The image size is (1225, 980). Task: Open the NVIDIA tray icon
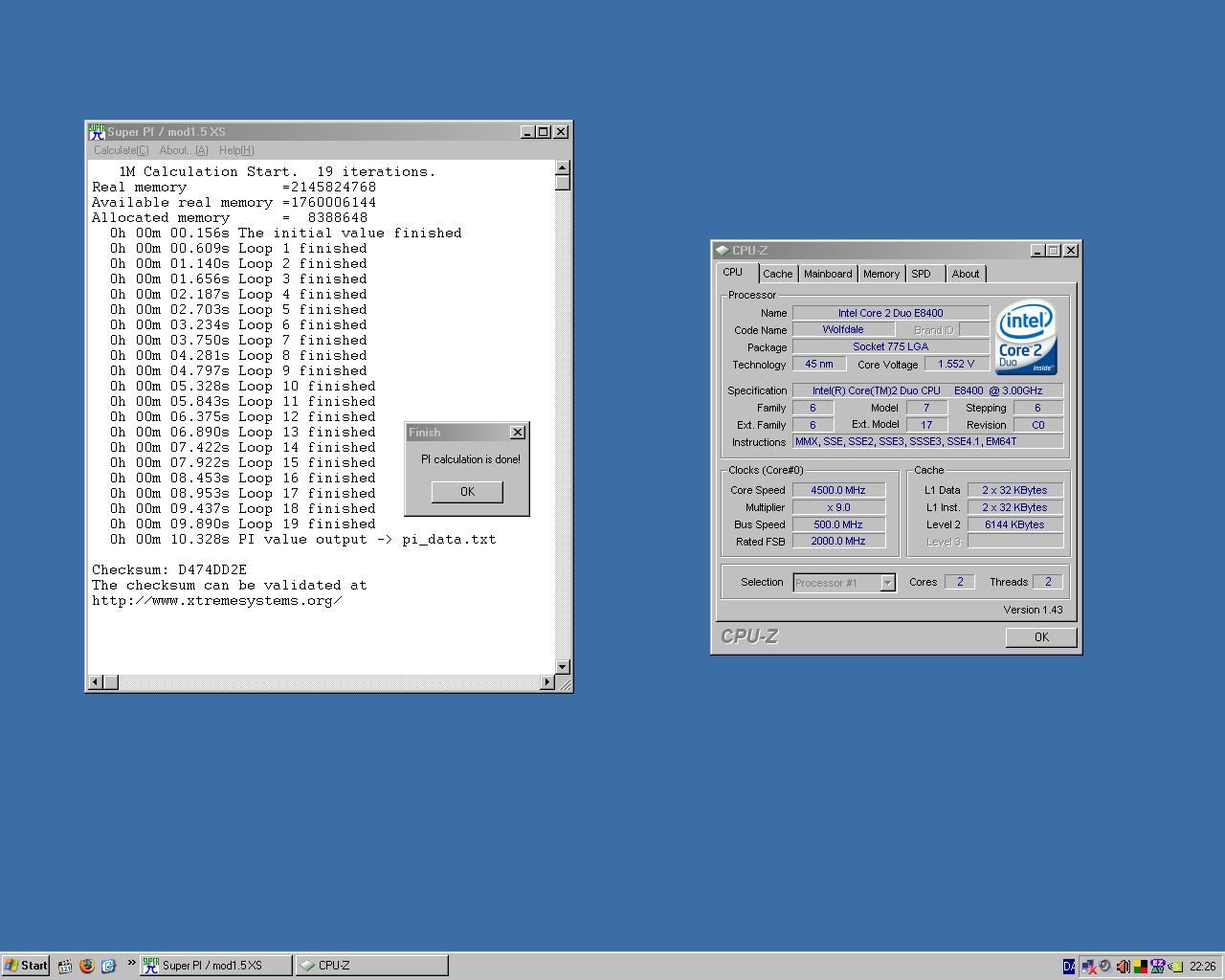point(1174,967)
